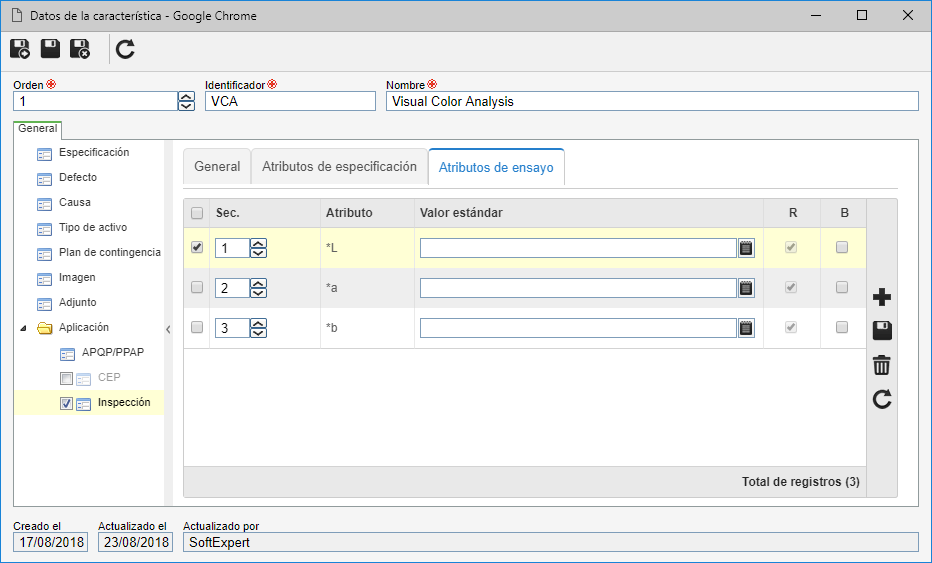
Task: Reload the attribute grid with the side refresh icon
Action: coord(882,400)
